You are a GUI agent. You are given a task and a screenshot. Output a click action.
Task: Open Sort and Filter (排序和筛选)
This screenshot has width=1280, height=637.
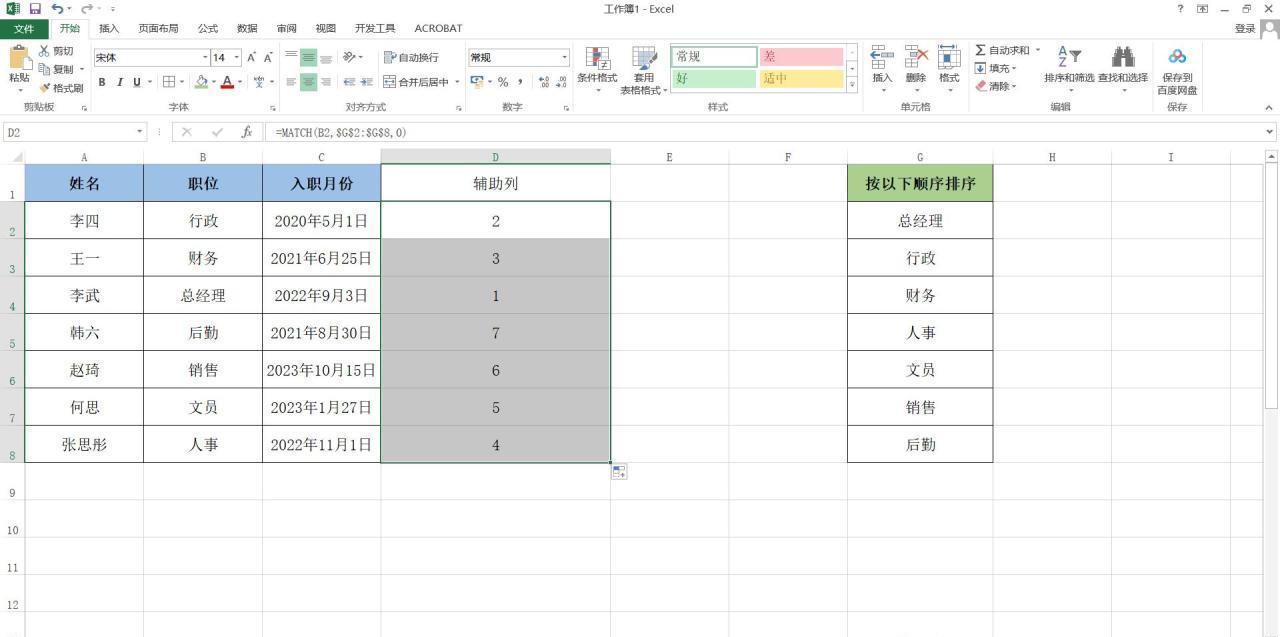pyautogui.click(x=1069, y=68)
